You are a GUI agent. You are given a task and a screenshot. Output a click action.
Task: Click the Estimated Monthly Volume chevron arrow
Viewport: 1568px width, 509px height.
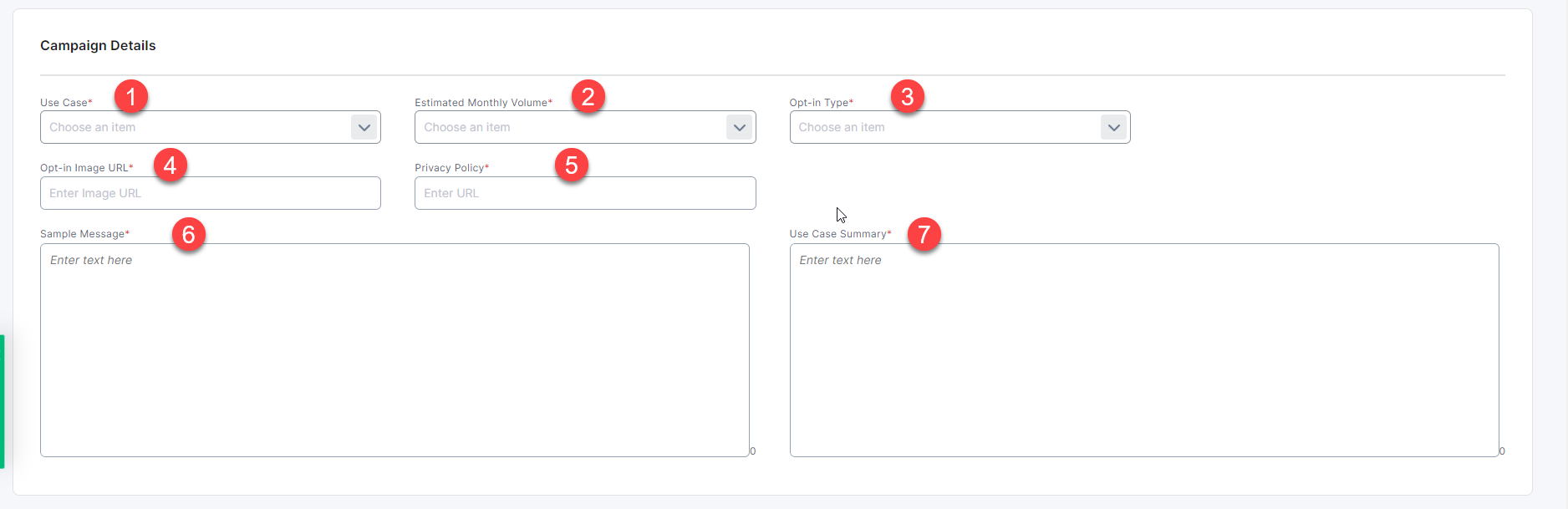pos(739,128)
